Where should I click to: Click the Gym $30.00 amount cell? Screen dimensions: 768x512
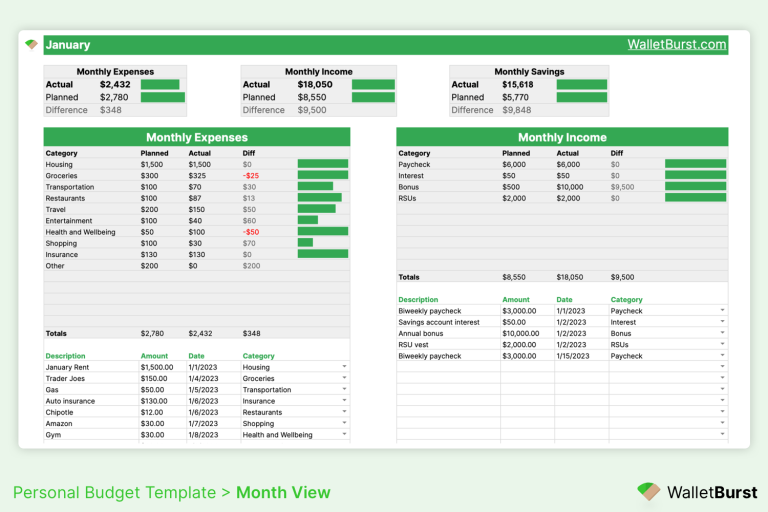tap(152, 435)
